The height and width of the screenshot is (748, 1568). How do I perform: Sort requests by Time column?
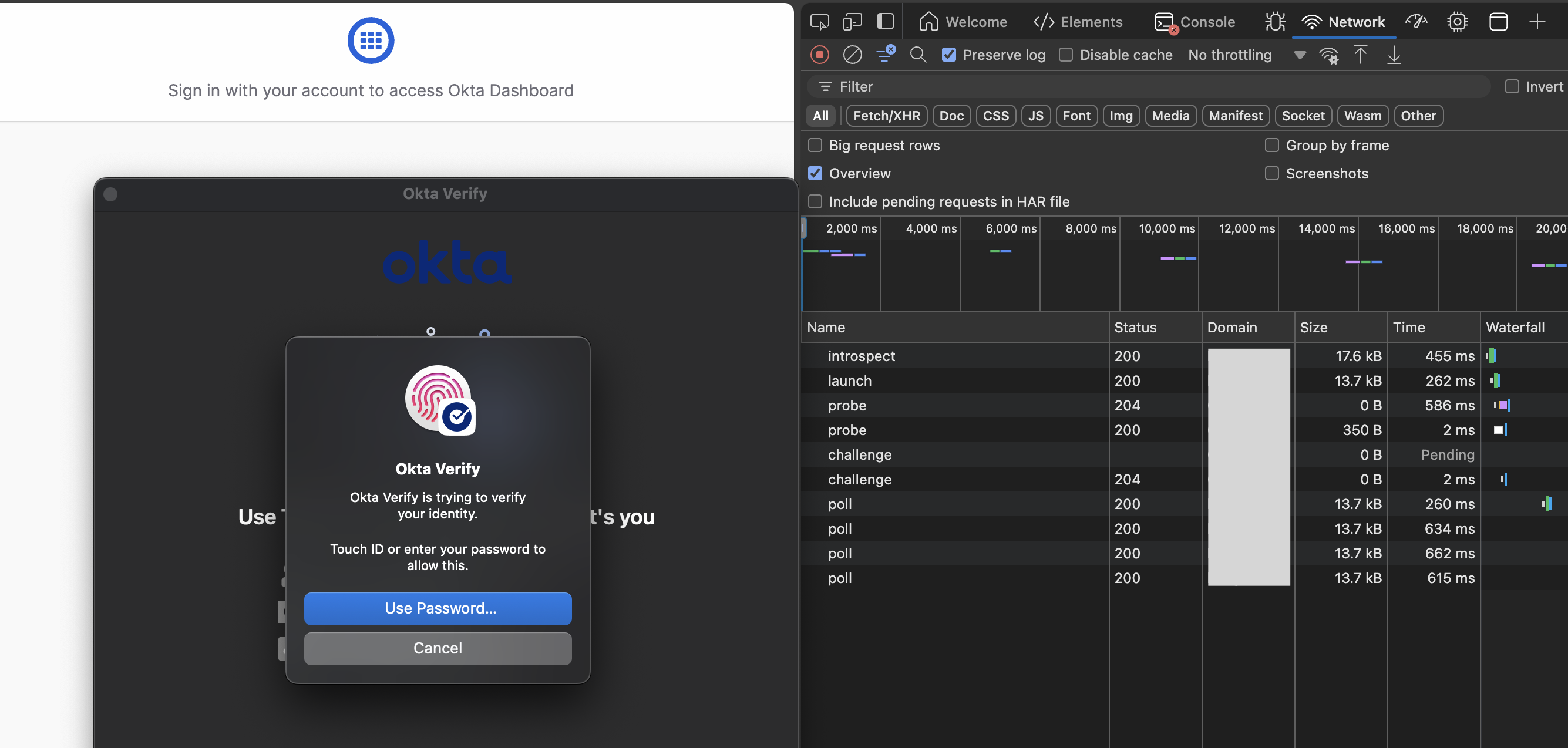1434,328
